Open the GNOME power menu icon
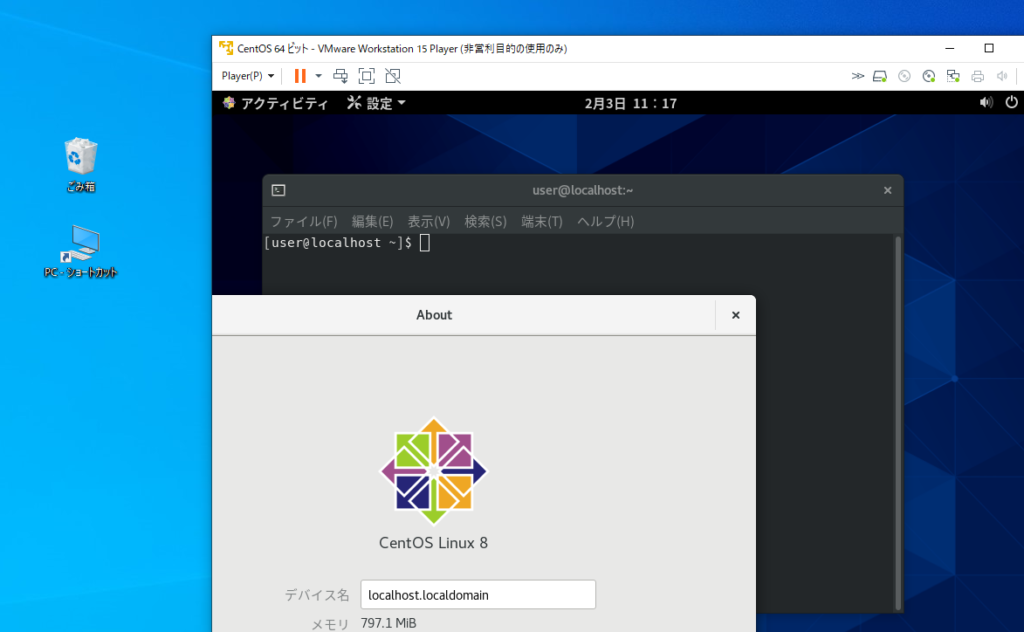The image size is (1024, 632). pos(1011,103)
